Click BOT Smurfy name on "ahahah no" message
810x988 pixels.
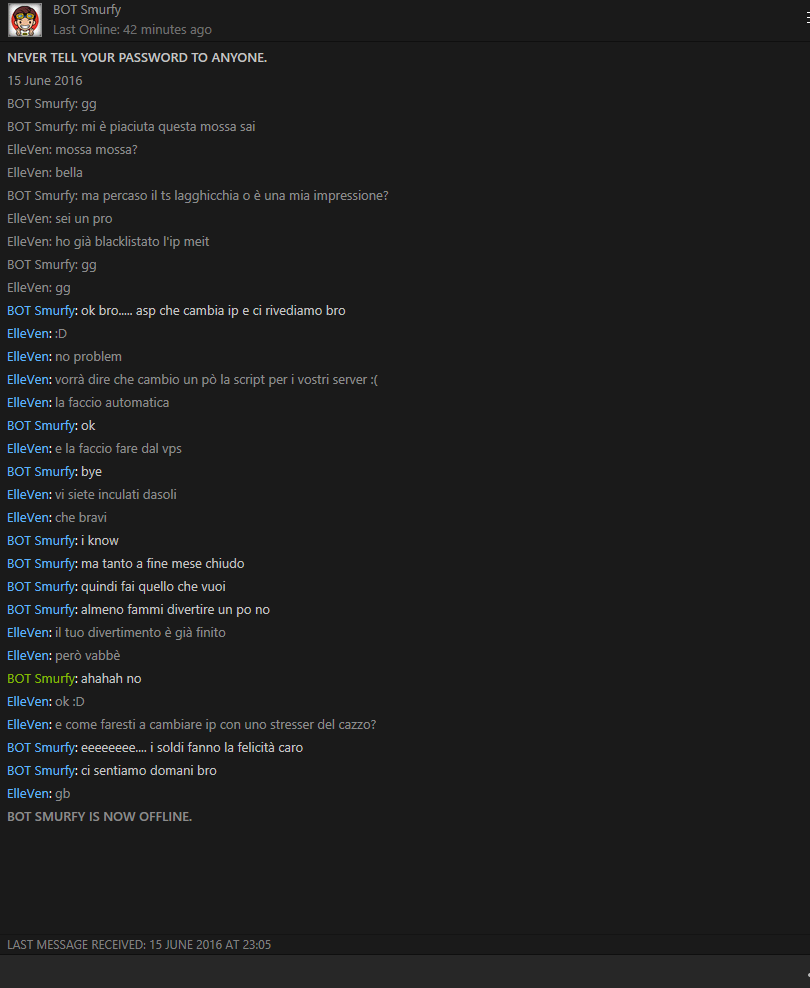(41, 679)
